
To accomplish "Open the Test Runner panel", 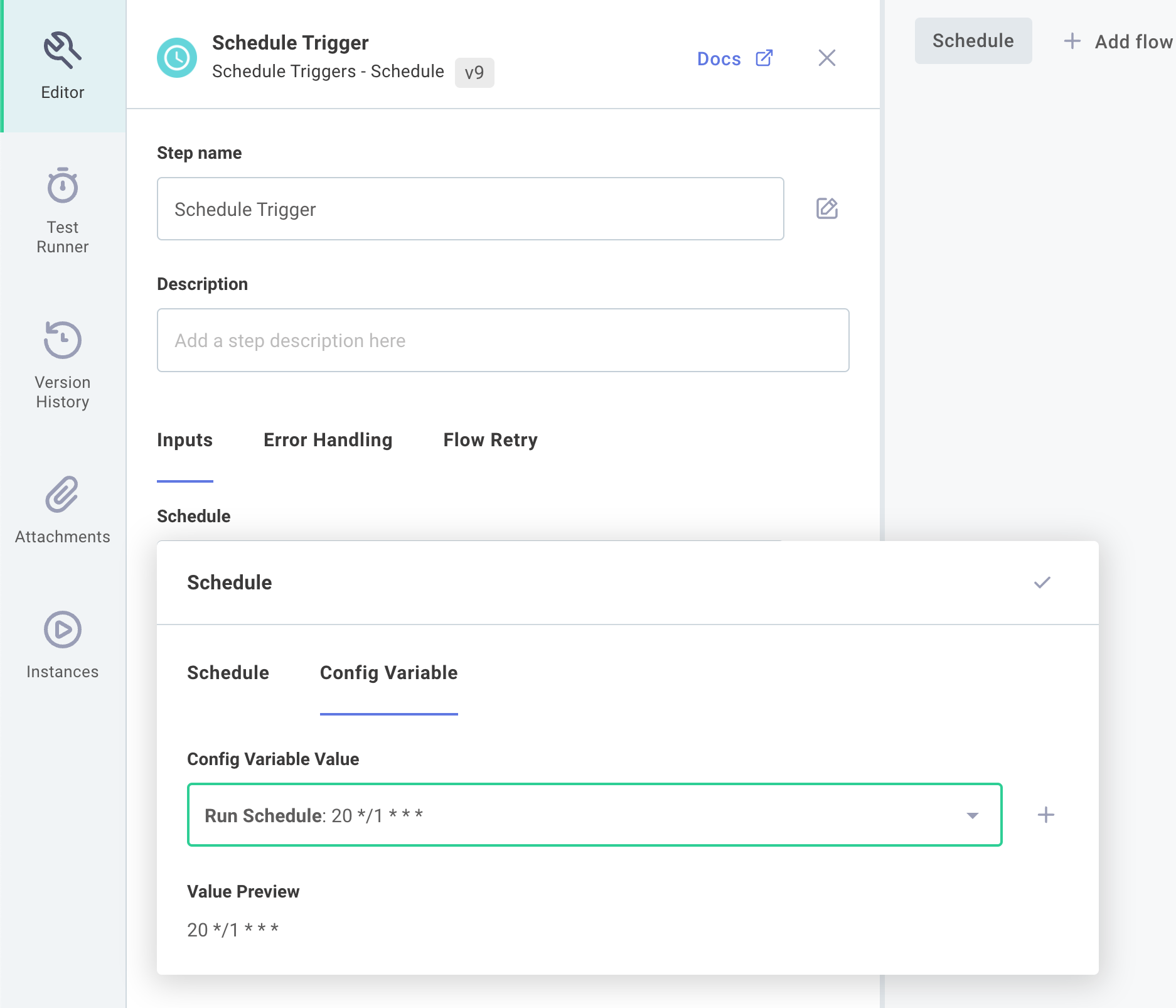I will 63,211.
